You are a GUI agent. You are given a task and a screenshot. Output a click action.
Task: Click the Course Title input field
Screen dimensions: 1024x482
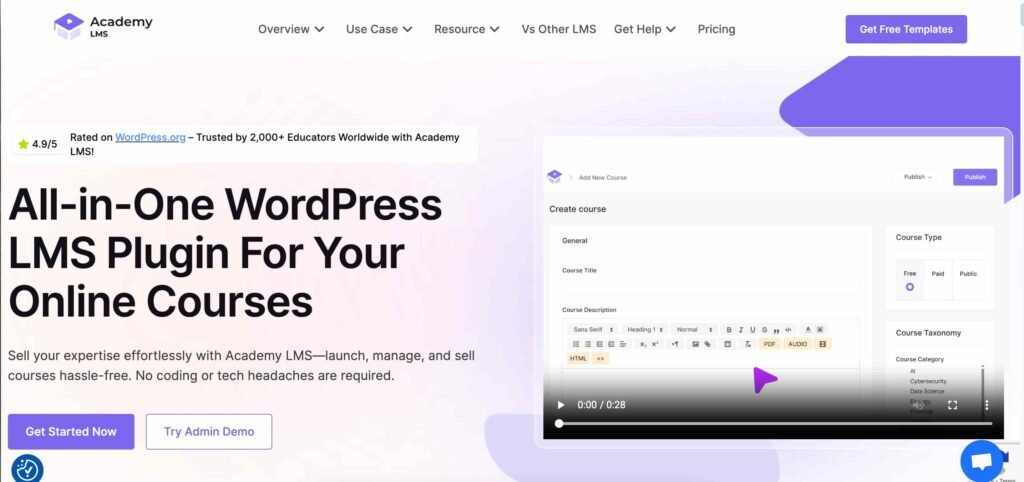tap(711, 287)
